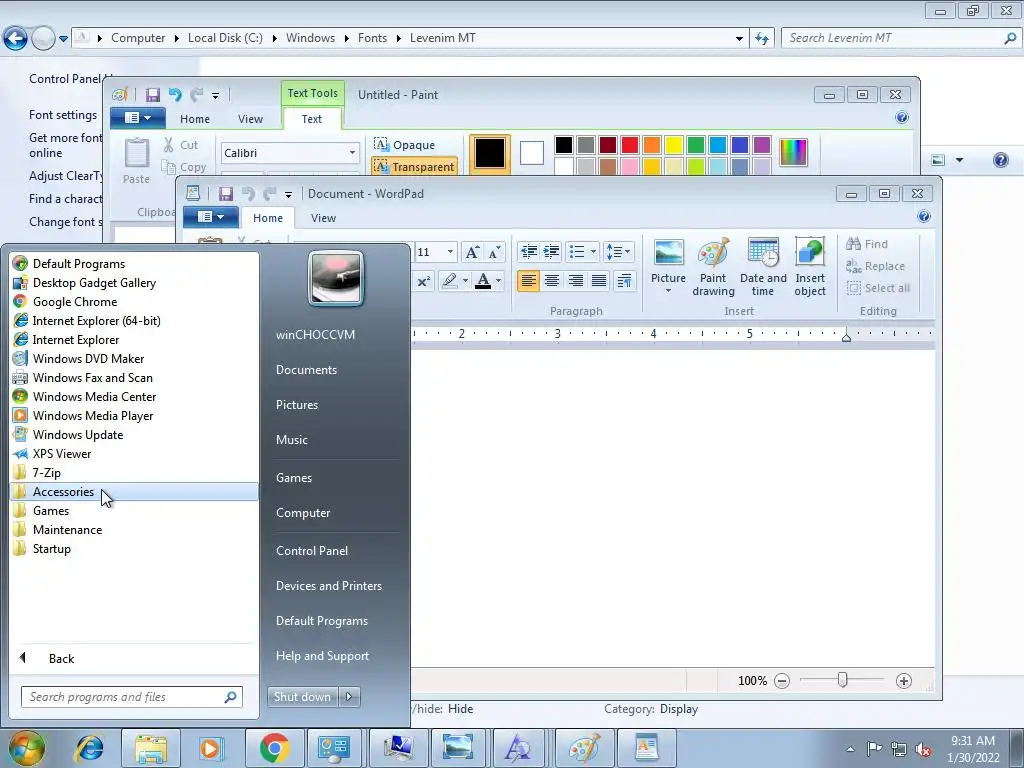
Task: Select Transparent background in Paint
Action: point(414,167)
